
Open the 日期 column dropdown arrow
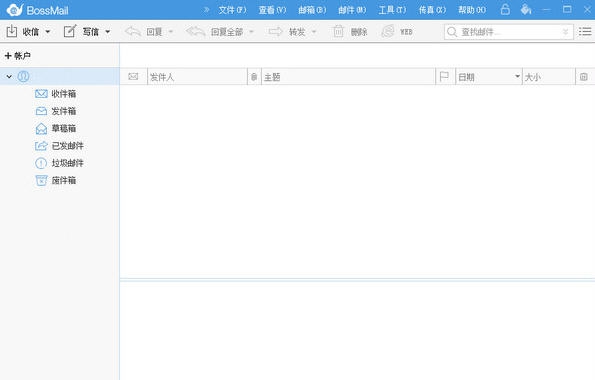click(x=517, y=76)
